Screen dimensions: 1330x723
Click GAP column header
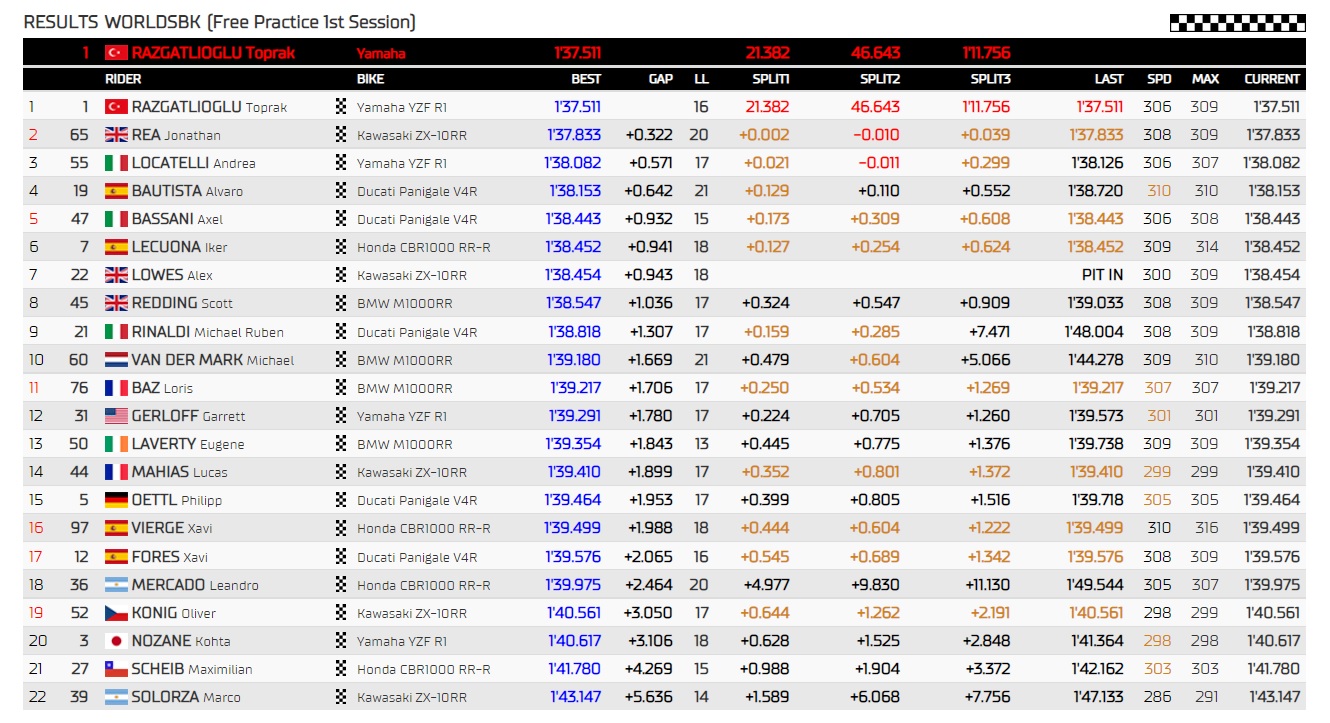point(660,78)
